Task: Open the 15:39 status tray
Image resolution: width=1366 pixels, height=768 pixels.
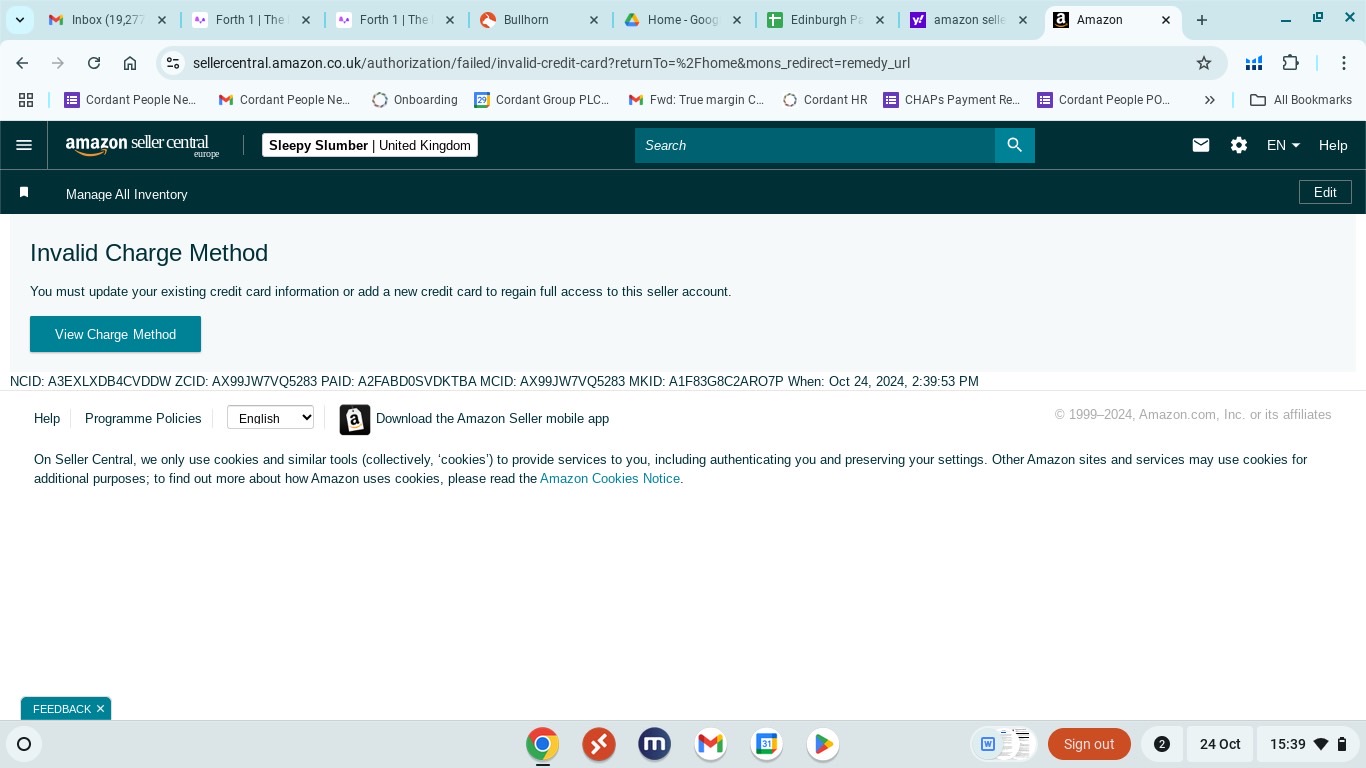Action: pos(1309,744)
